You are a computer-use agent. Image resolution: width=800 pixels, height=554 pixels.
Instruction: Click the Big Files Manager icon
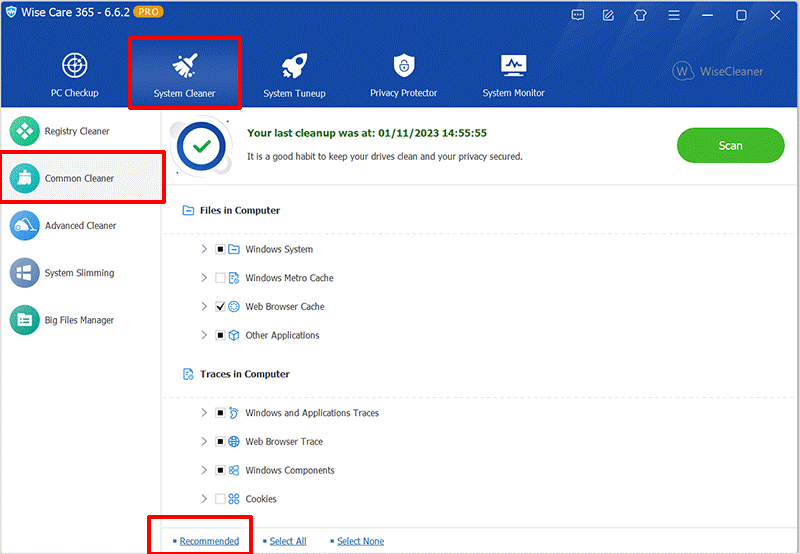point(24,320)
